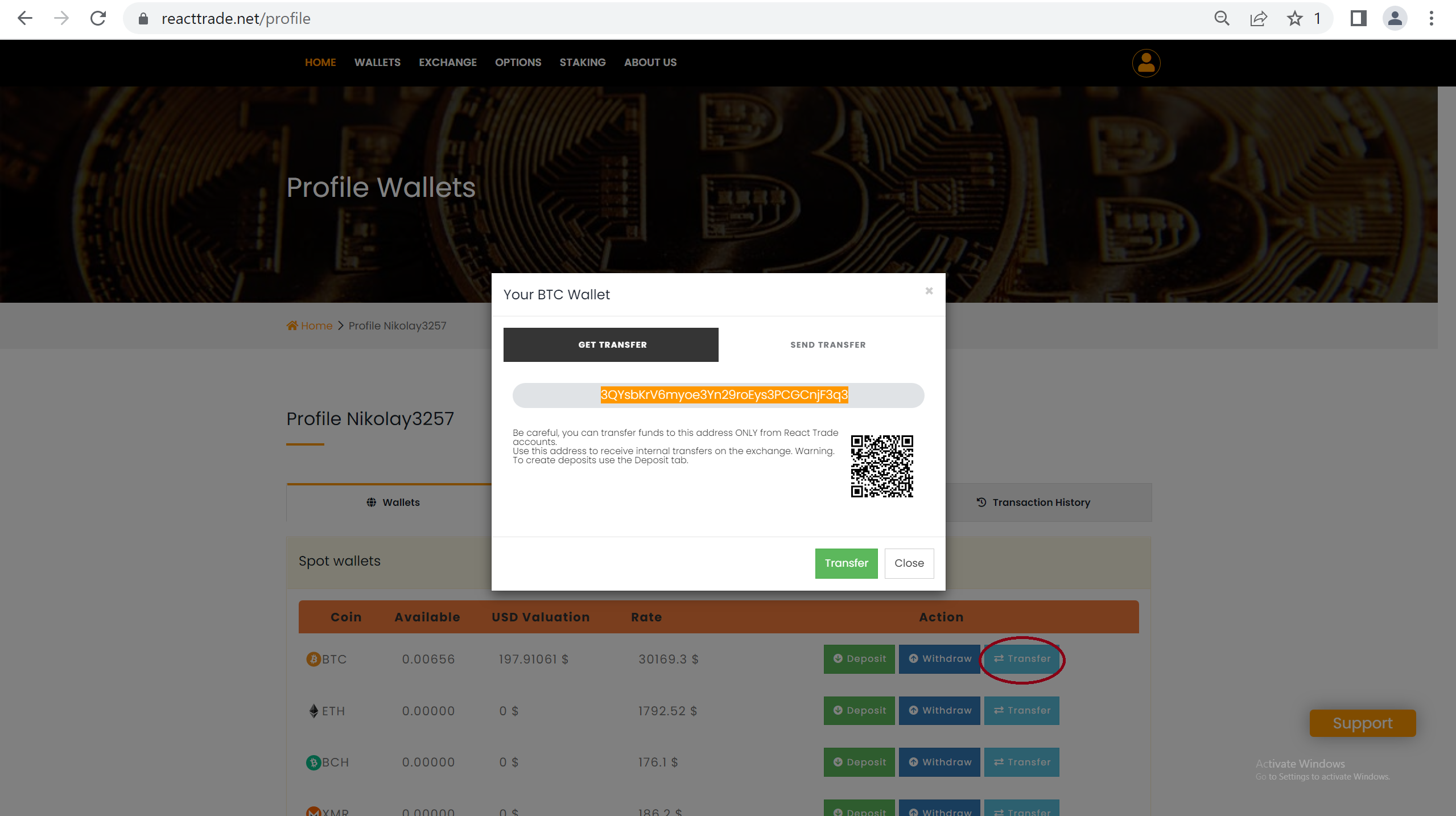
Task: Open the EXCHANGE navigation item
Action: point(448,63)
